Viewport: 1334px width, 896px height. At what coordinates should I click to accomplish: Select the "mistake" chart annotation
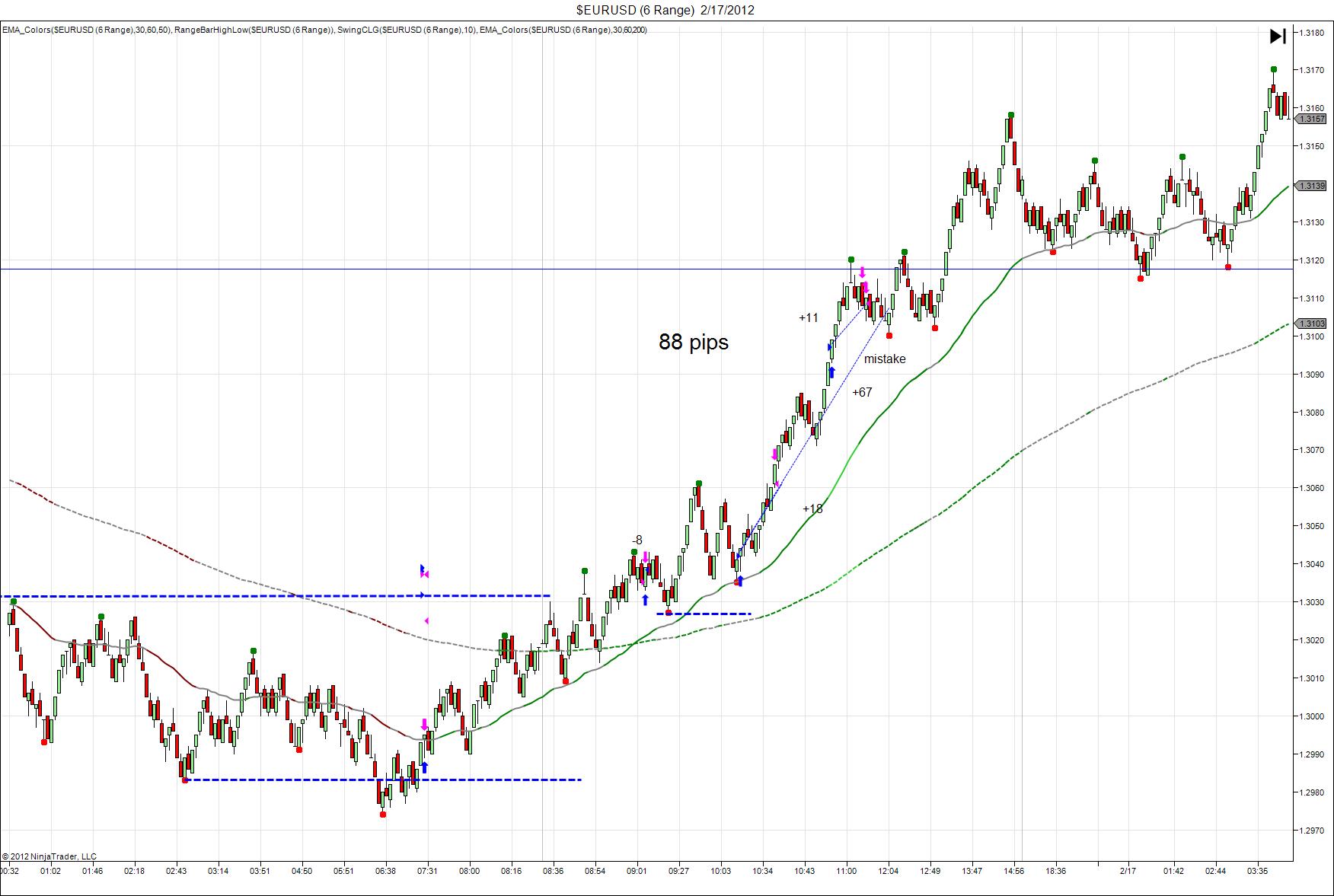pos(885,359)
